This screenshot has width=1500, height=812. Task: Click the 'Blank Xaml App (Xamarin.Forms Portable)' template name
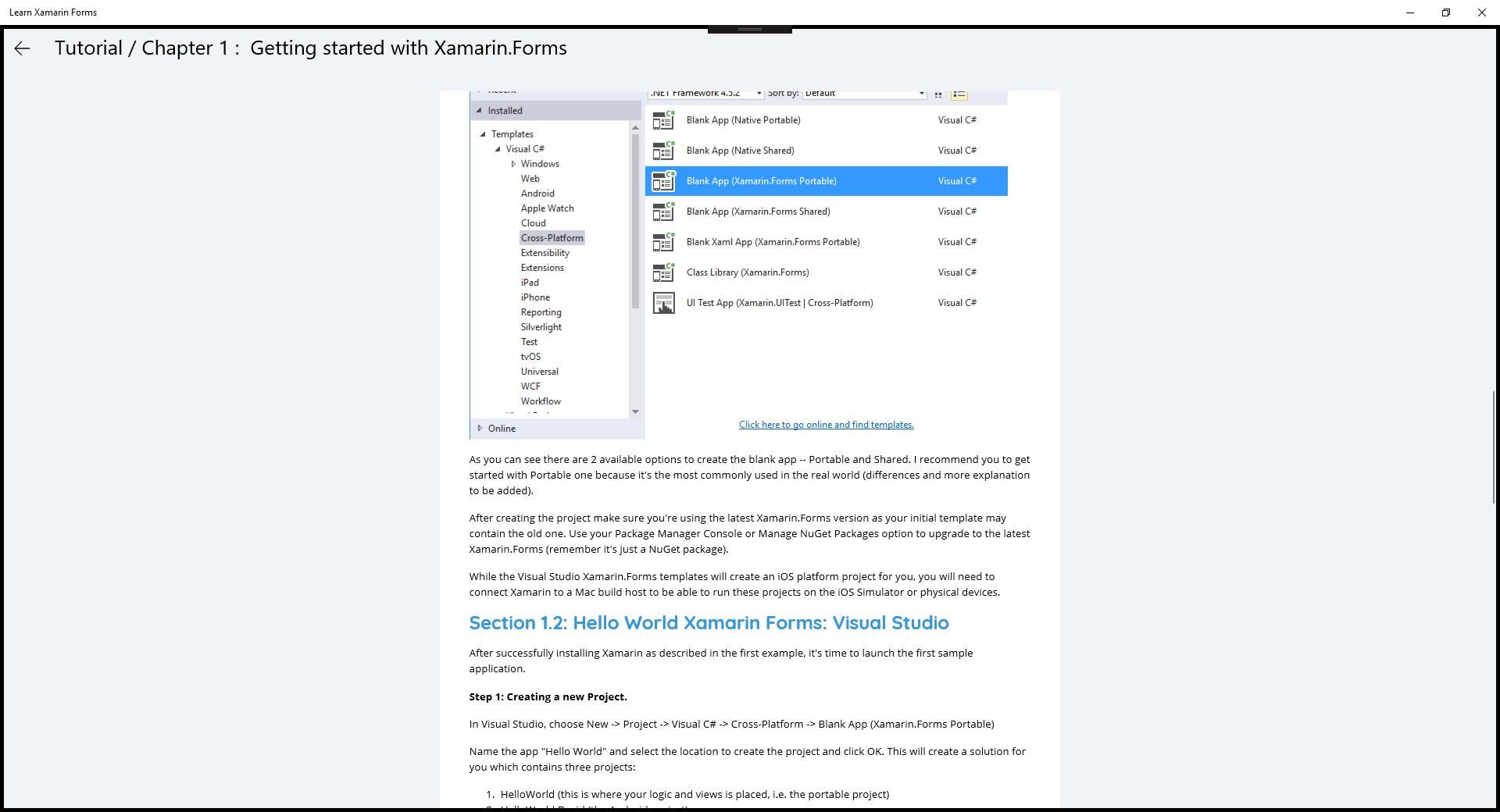773,242
